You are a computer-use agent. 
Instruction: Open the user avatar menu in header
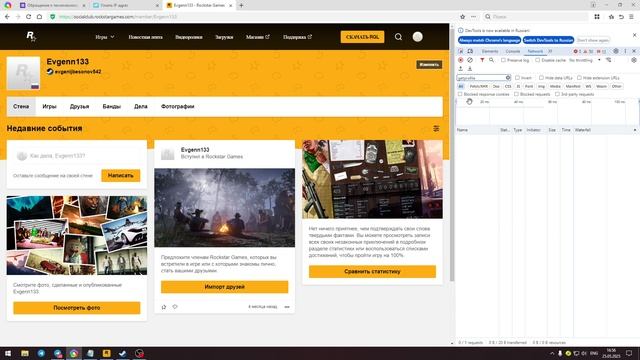coord(417,37)
